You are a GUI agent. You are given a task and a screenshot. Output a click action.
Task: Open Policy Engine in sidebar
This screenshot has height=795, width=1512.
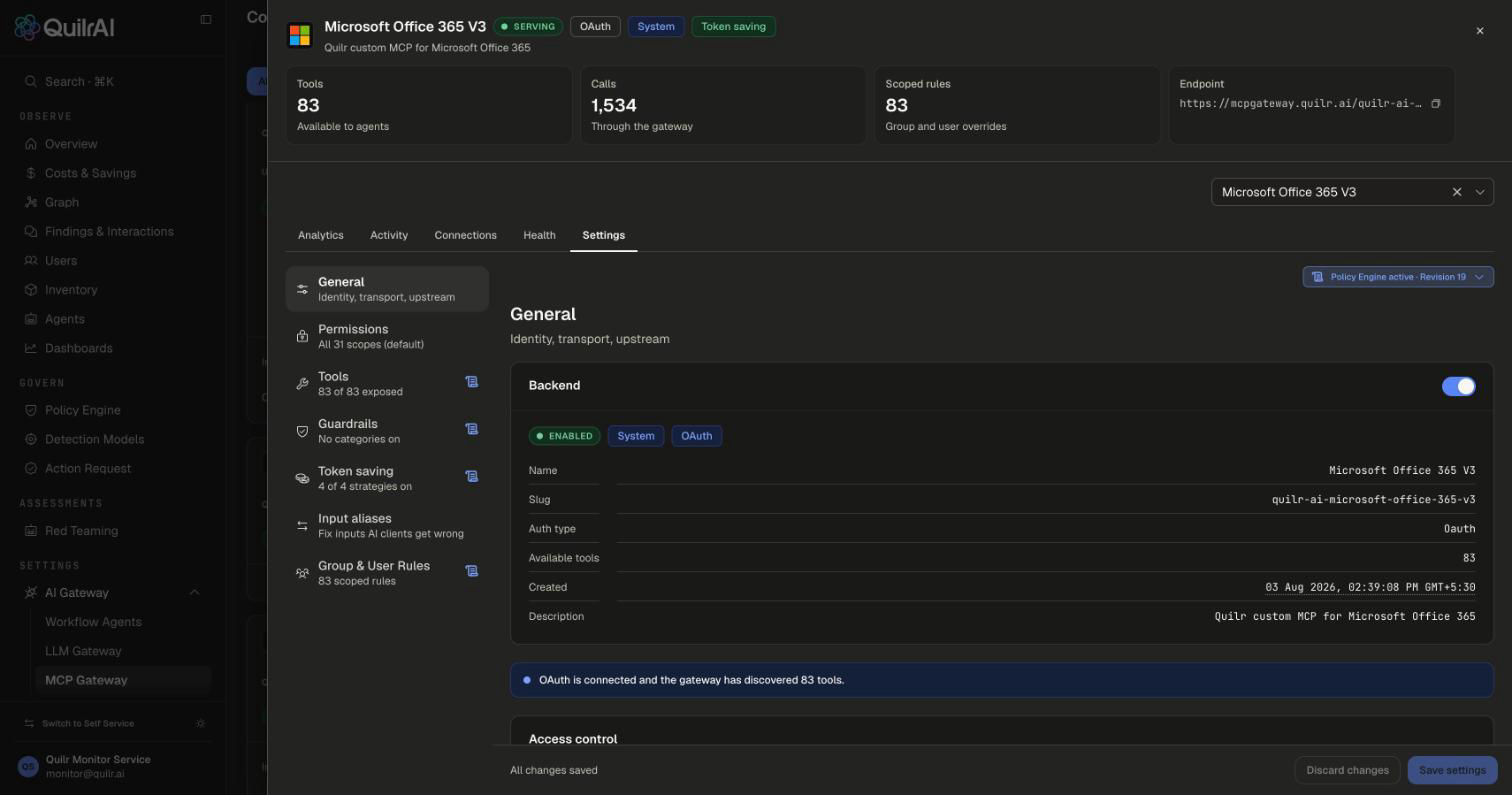coord(82,410)
